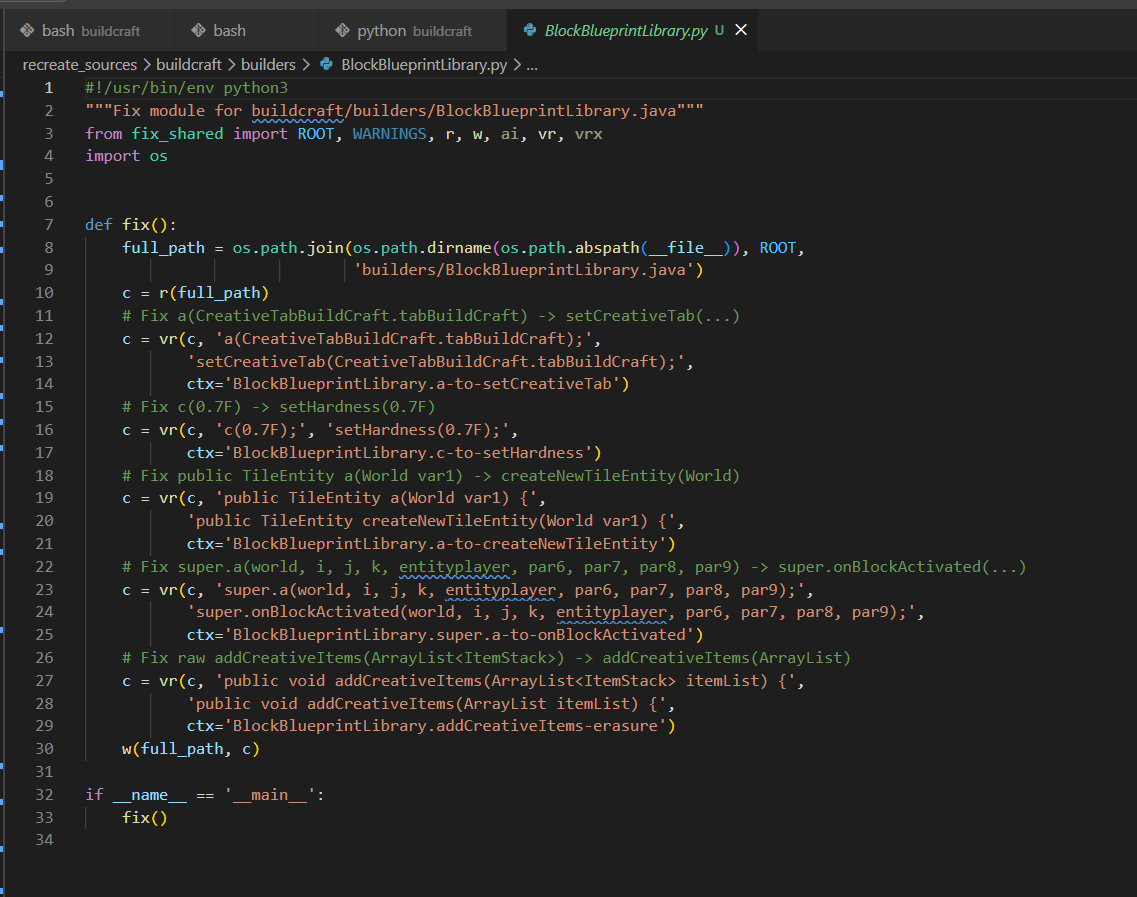Click the 'builders/BlockBlueprintLibrary.java' string on line 9
This screenshot has width=1137, height=897.
click(x=524, y=270)
